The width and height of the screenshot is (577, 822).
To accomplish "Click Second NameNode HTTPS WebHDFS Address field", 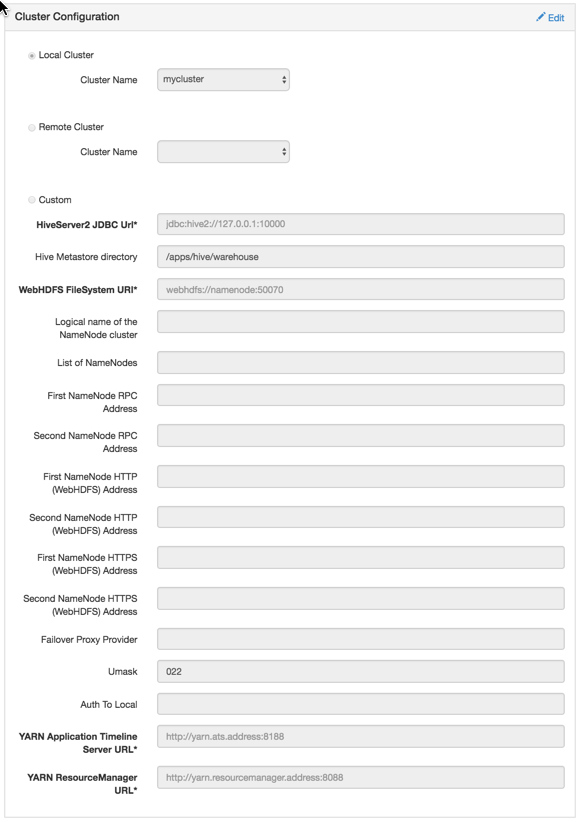I will [x=361, y=599].
